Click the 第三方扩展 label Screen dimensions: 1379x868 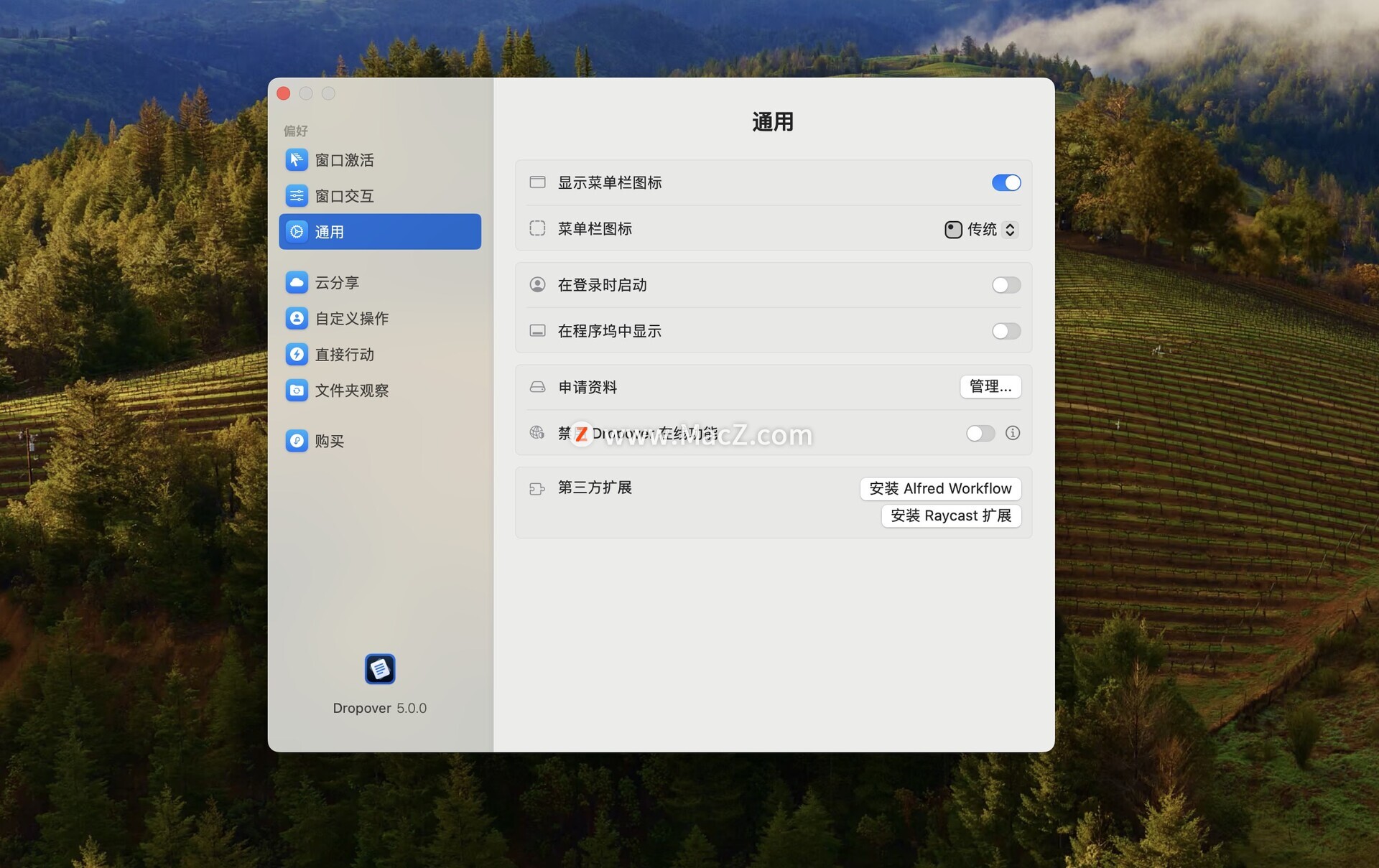tap(595, 487)
